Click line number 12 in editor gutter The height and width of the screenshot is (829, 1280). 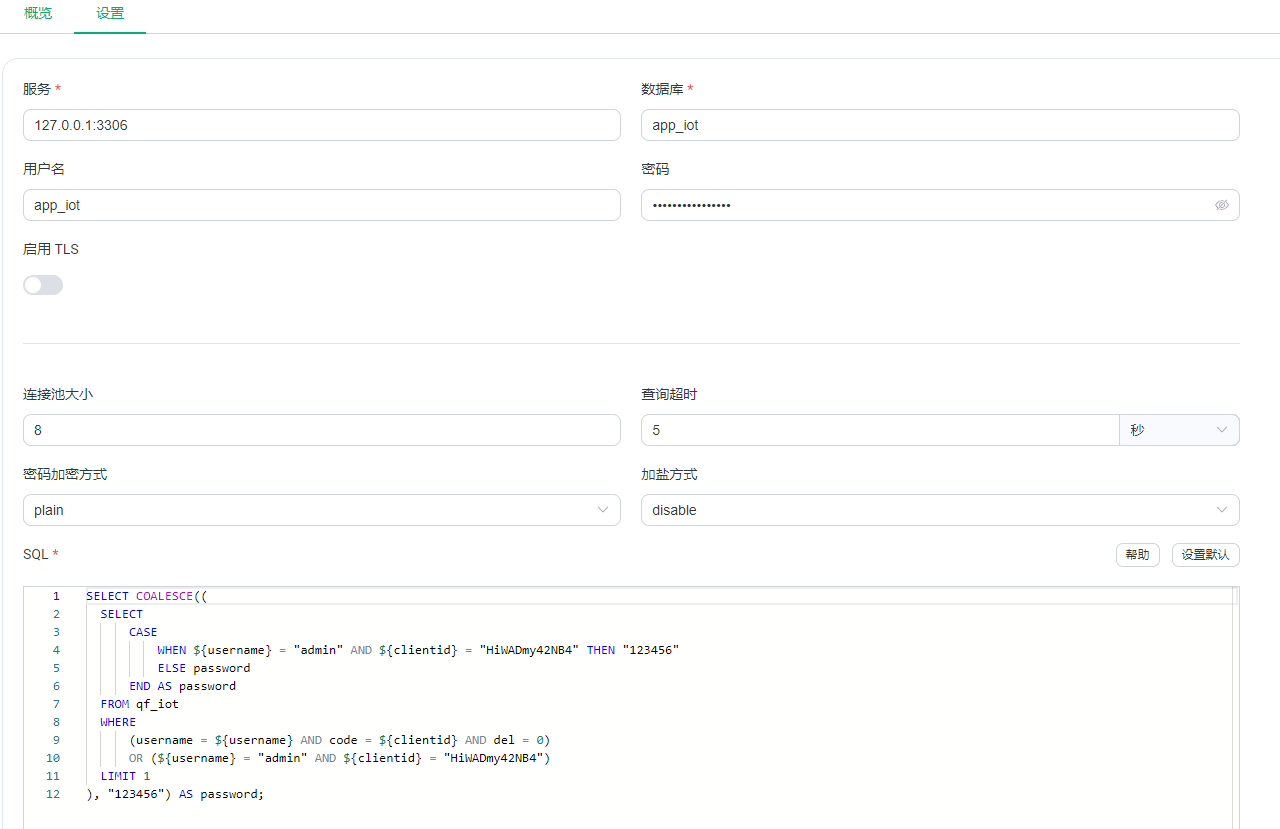tap(53, 794)
